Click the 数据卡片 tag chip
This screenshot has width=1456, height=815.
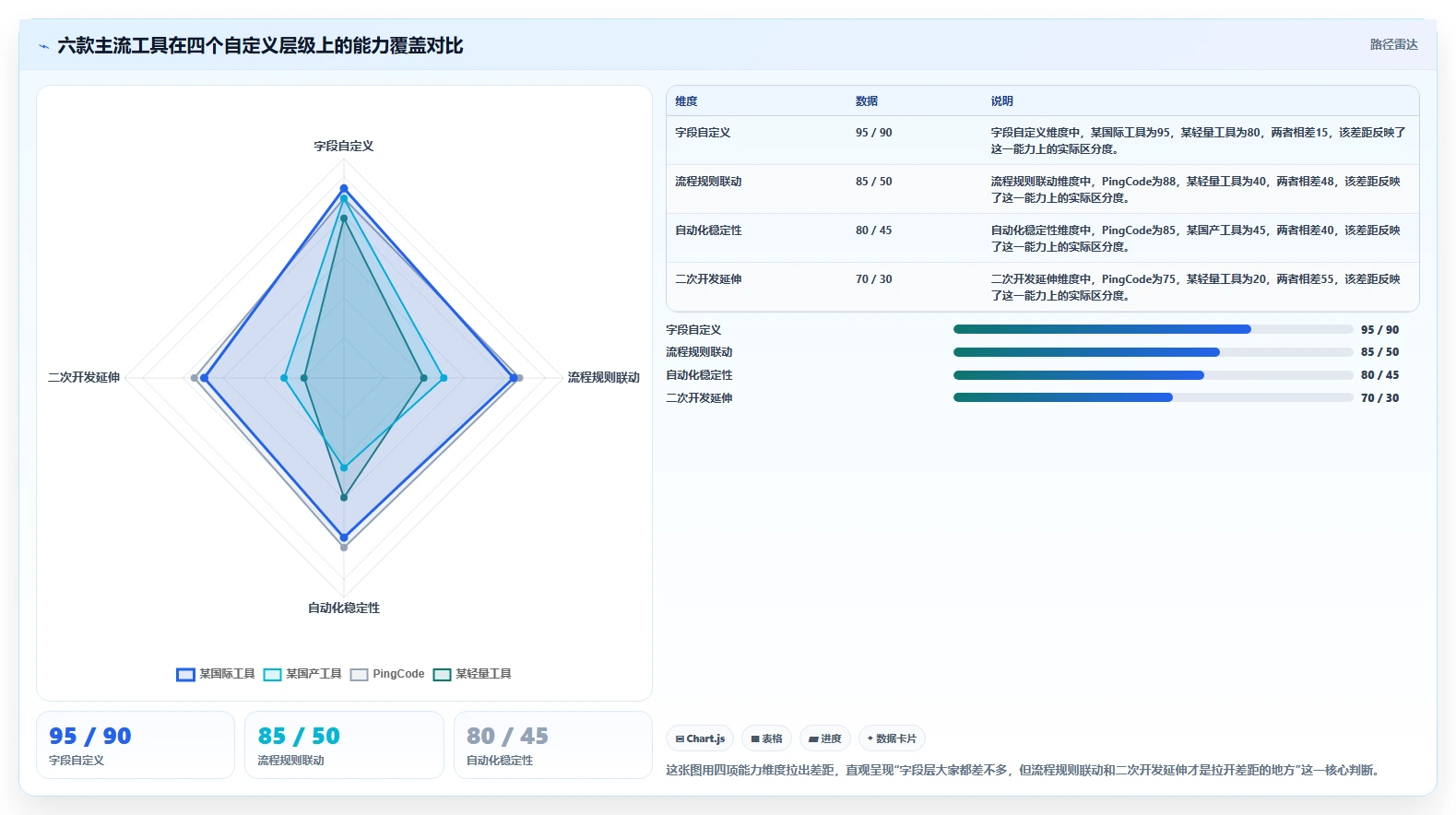pos(892,738)
